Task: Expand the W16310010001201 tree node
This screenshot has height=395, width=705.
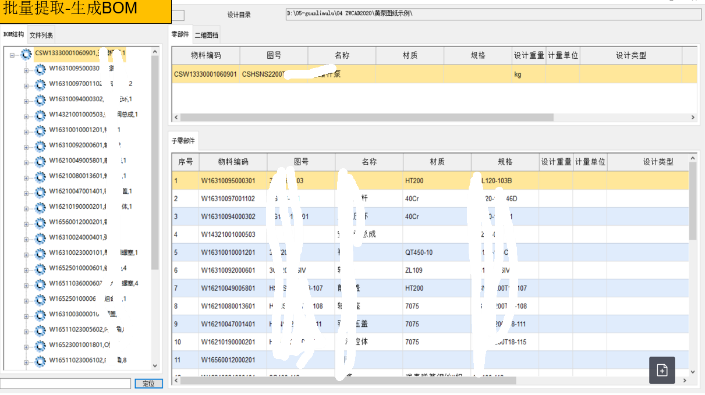Action: (26, 132)
